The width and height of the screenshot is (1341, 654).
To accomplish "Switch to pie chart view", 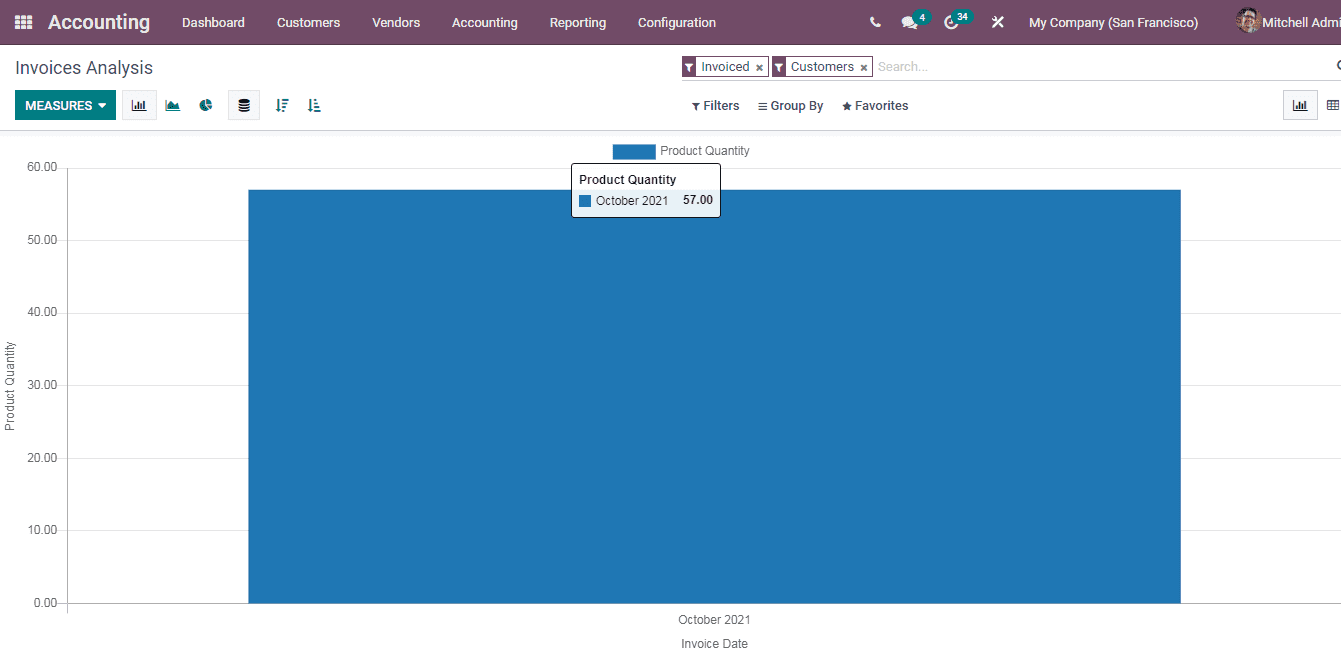I will point(205,104).
